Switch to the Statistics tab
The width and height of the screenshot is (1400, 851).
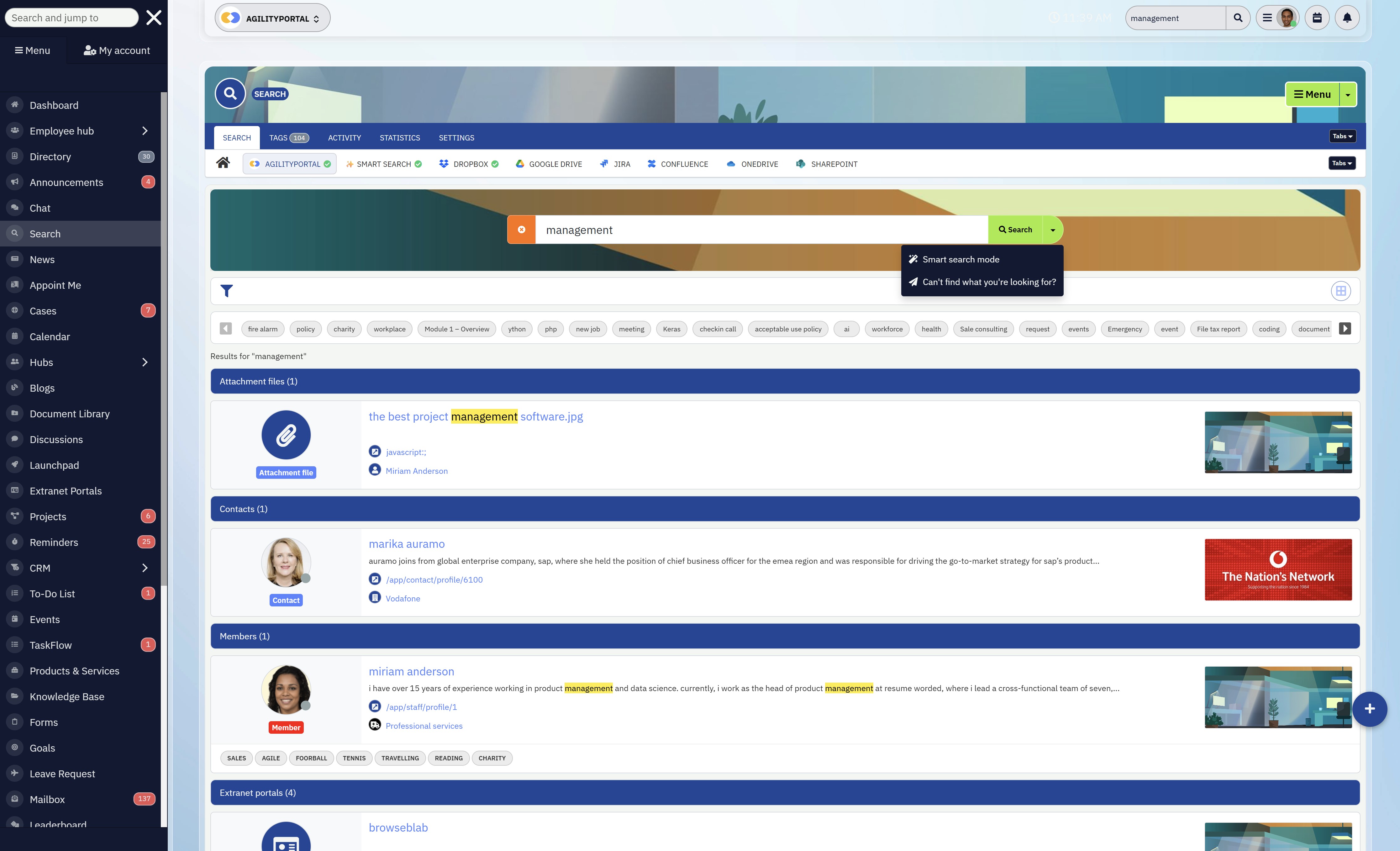(x=399, y=138)
